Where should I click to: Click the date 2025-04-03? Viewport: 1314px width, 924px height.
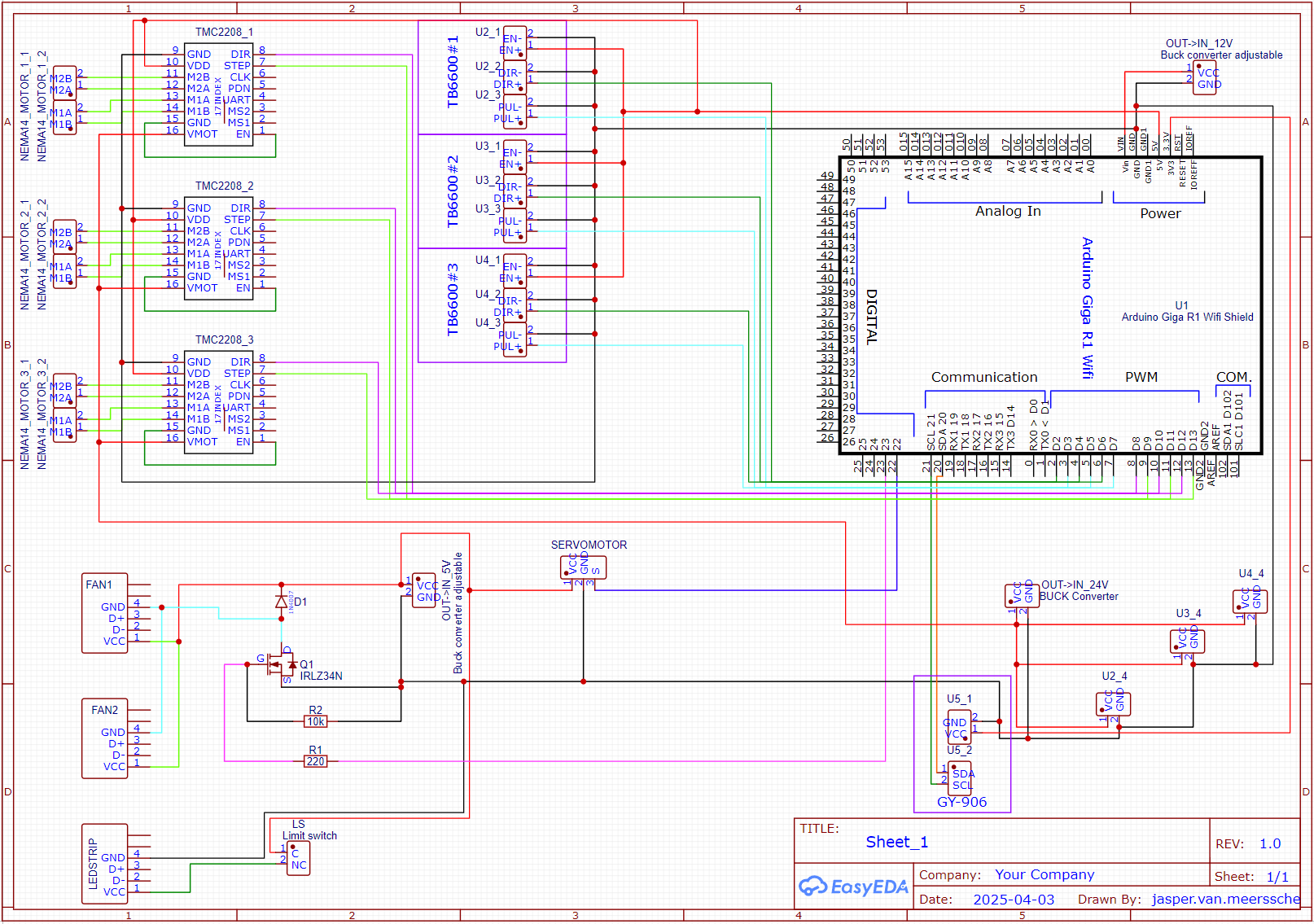(x=1014, y=900)
